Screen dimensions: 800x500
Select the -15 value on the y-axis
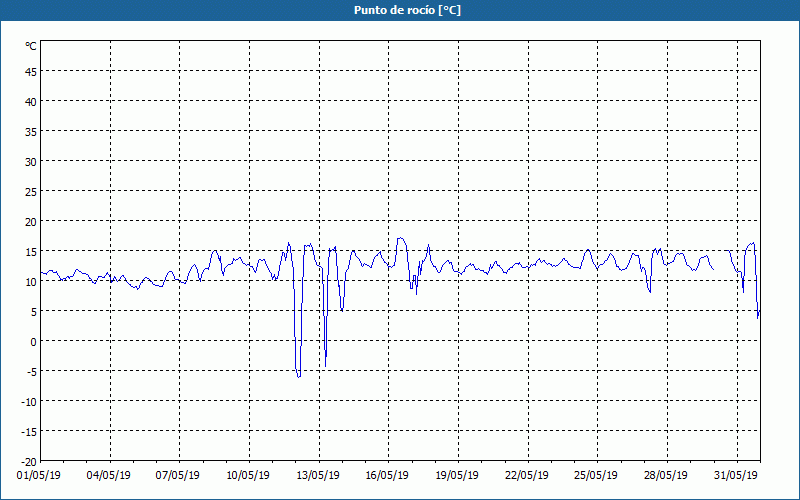click(x=29, y=432)
